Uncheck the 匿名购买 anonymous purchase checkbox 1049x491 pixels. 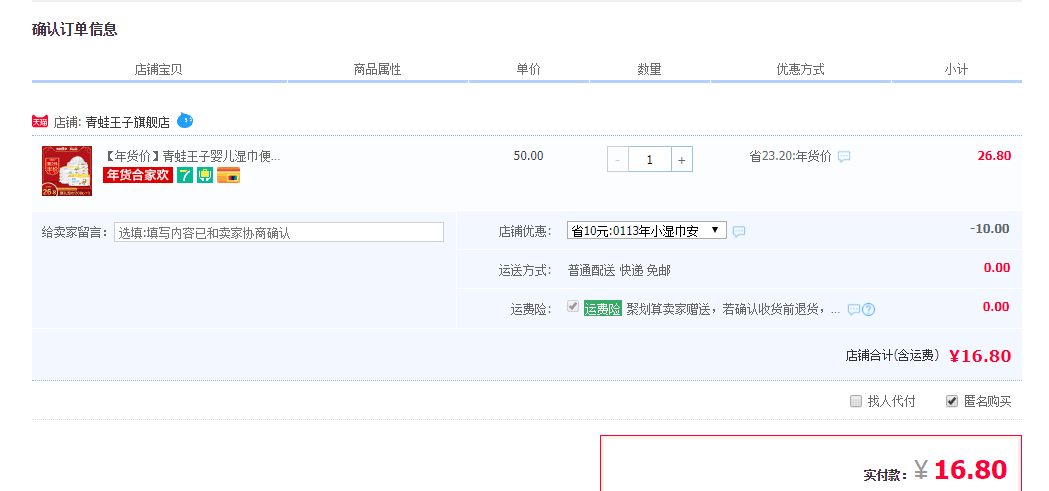(952, 401)
